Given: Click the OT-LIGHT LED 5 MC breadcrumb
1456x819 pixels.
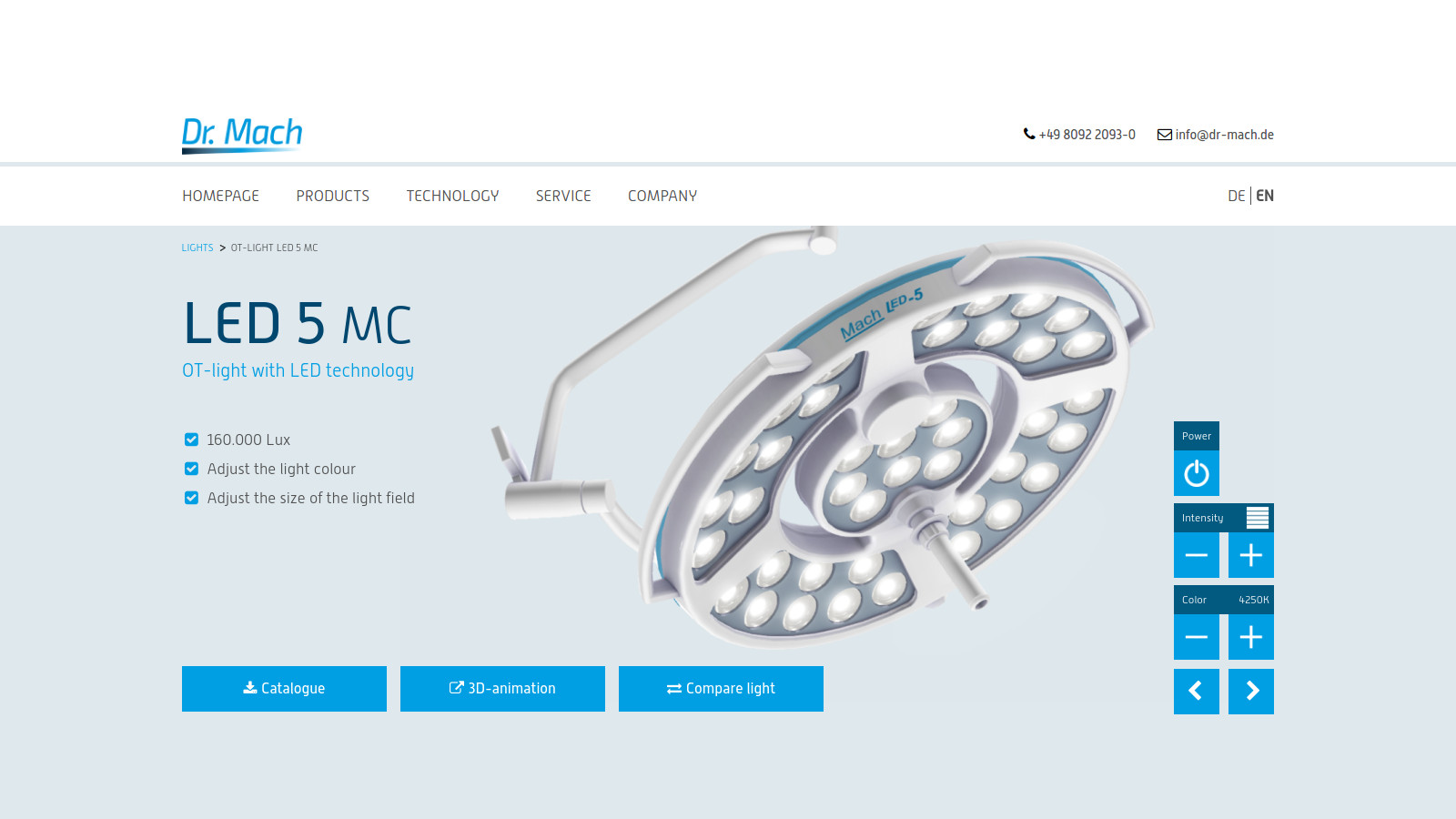Looking at the screenshot, I should [x=274, y=248].
